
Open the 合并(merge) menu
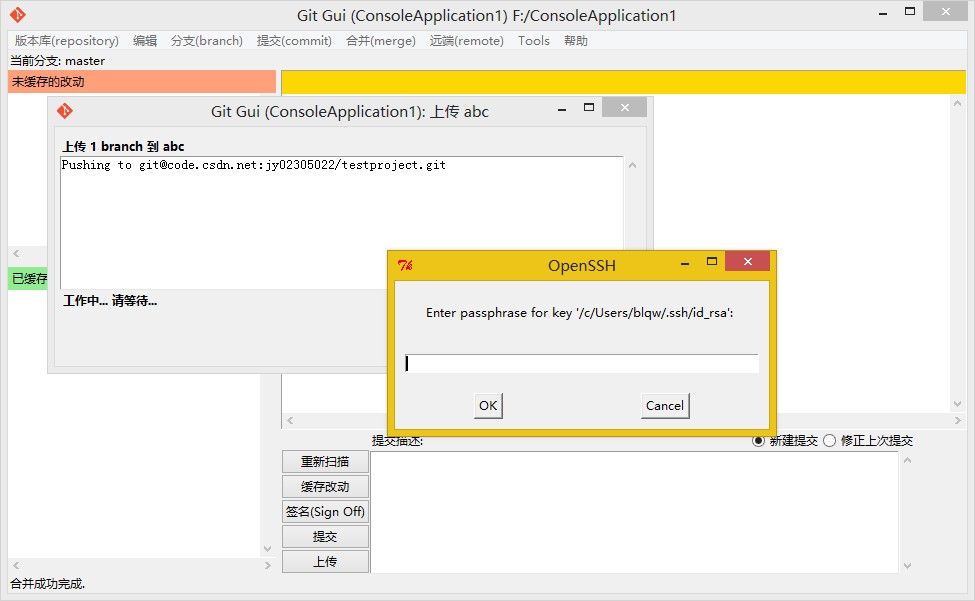pyautogui.click(x=381, y=40)
